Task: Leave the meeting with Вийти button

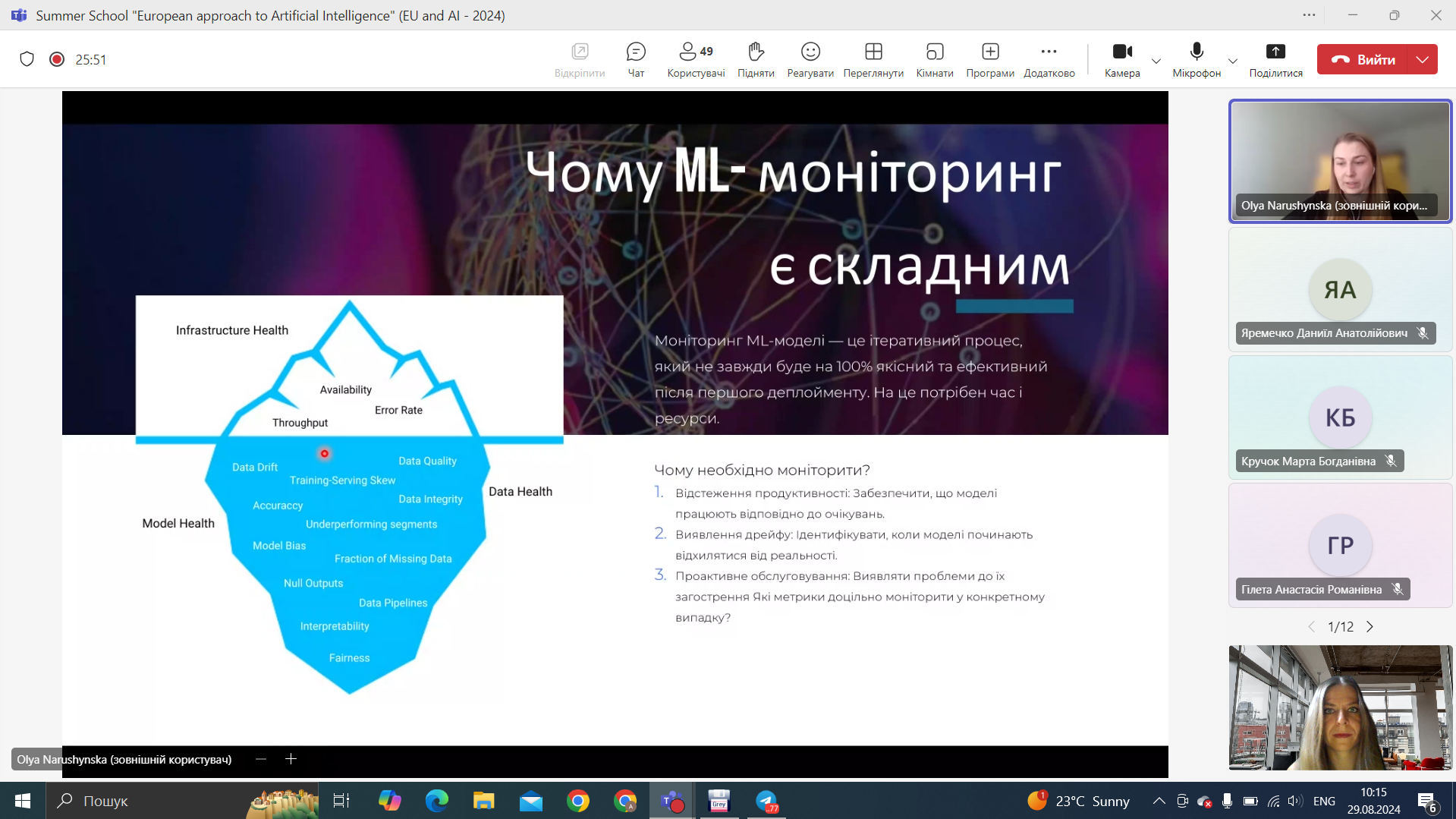Action: [1363, 59]
